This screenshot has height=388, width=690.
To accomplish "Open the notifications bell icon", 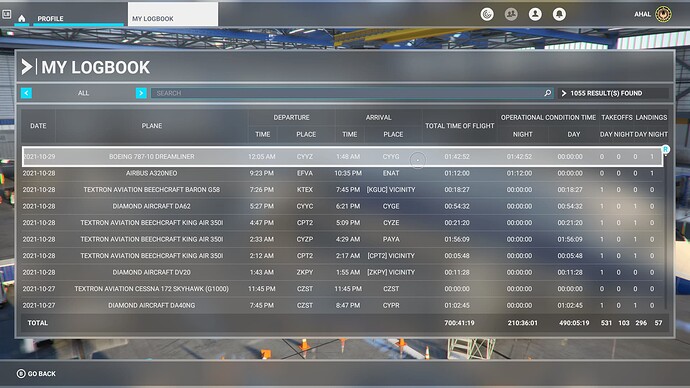I will click(x=559, y=15).
